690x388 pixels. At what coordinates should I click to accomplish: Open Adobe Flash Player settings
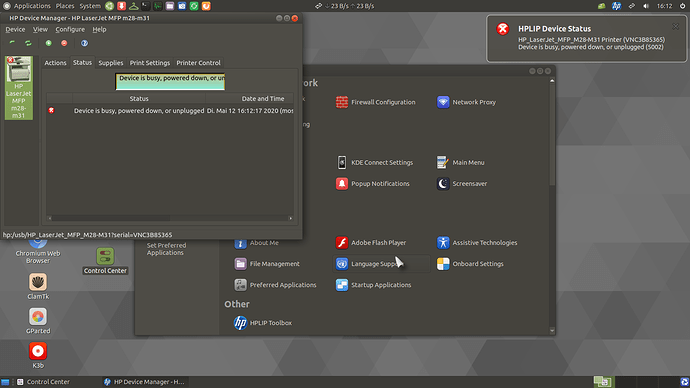[x=371, y=242]
